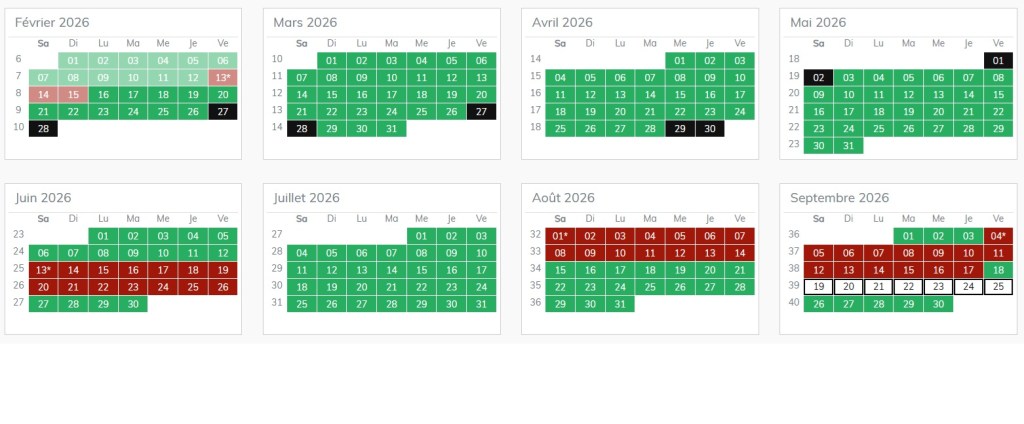The height and width of the screenshot is (424, 1024).
Task: Select white-outlined 19 in Septembre 2026
Action: (819, 287)
